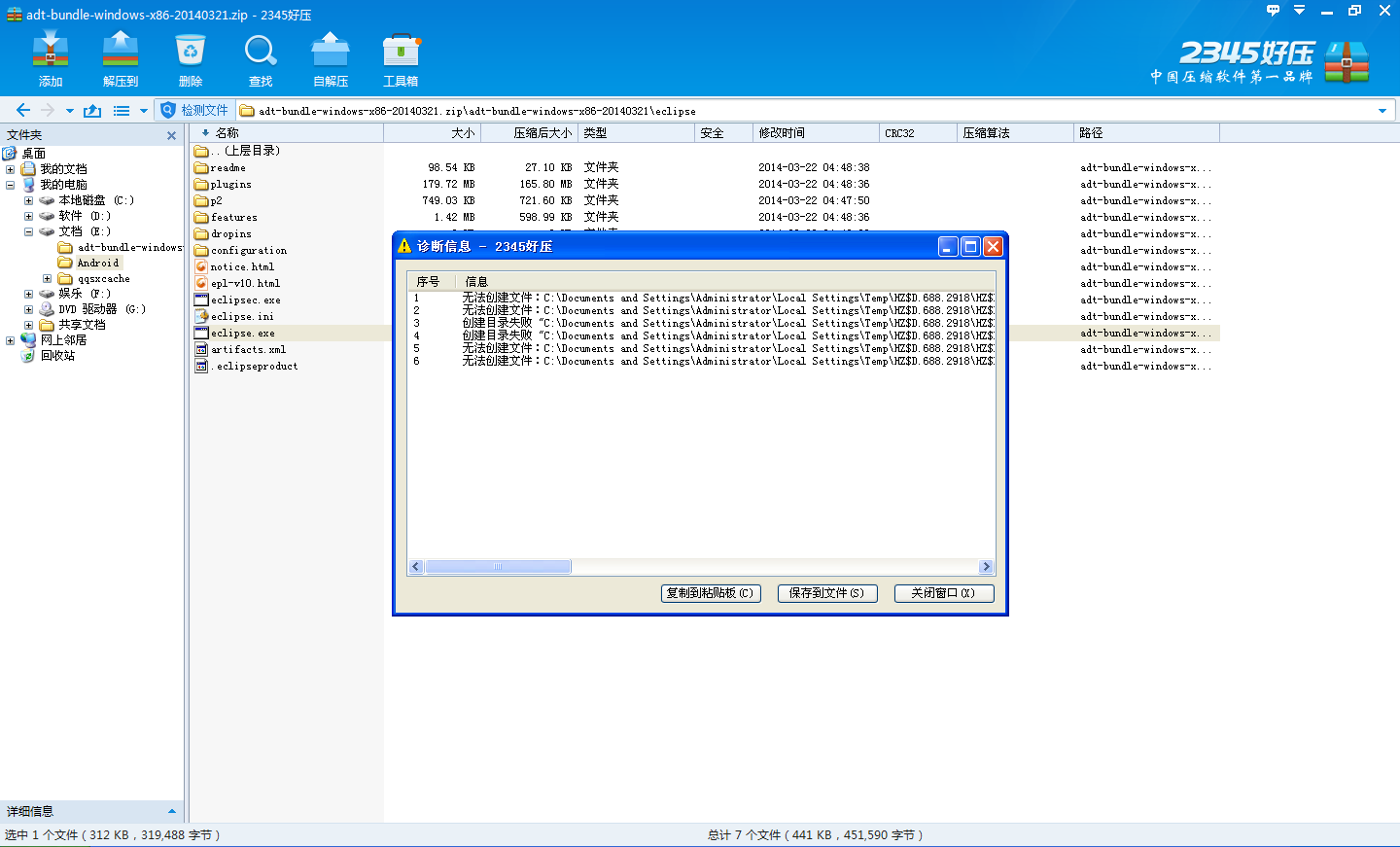Click 关闭窗口 (X) button
Screen dimensions: 1400x847
pos(944,593)
